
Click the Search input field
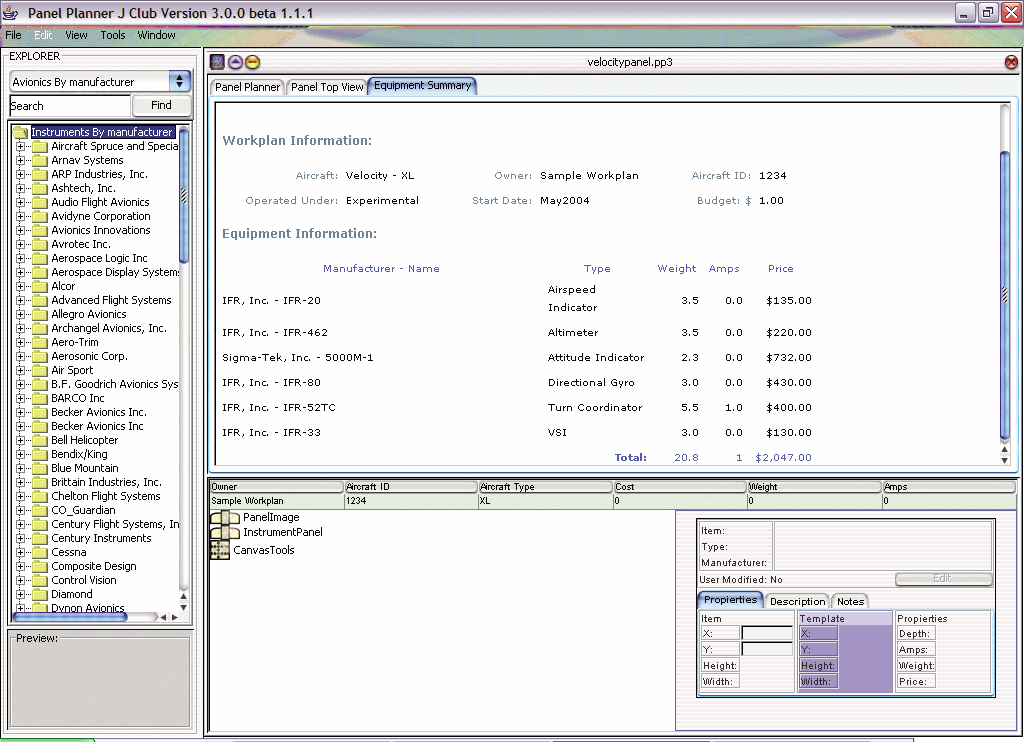click(70, 106)
